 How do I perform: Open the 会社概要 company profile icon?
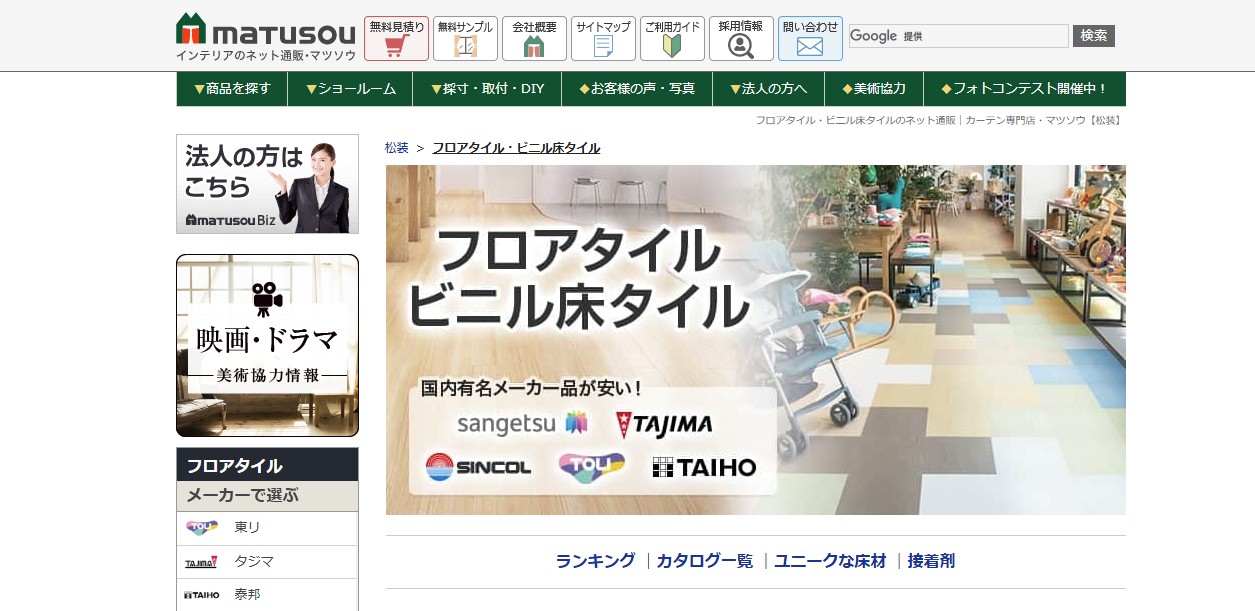[534, 39]
